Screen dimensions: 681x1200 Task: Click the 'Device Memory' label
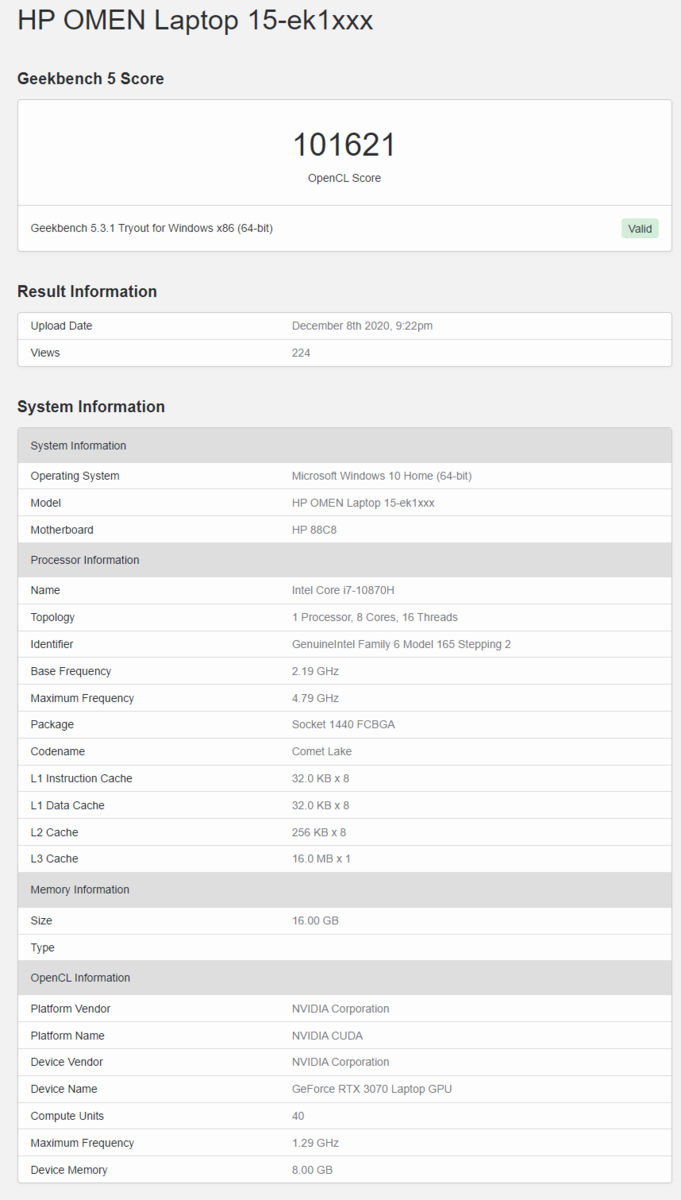pos(69,1170)
